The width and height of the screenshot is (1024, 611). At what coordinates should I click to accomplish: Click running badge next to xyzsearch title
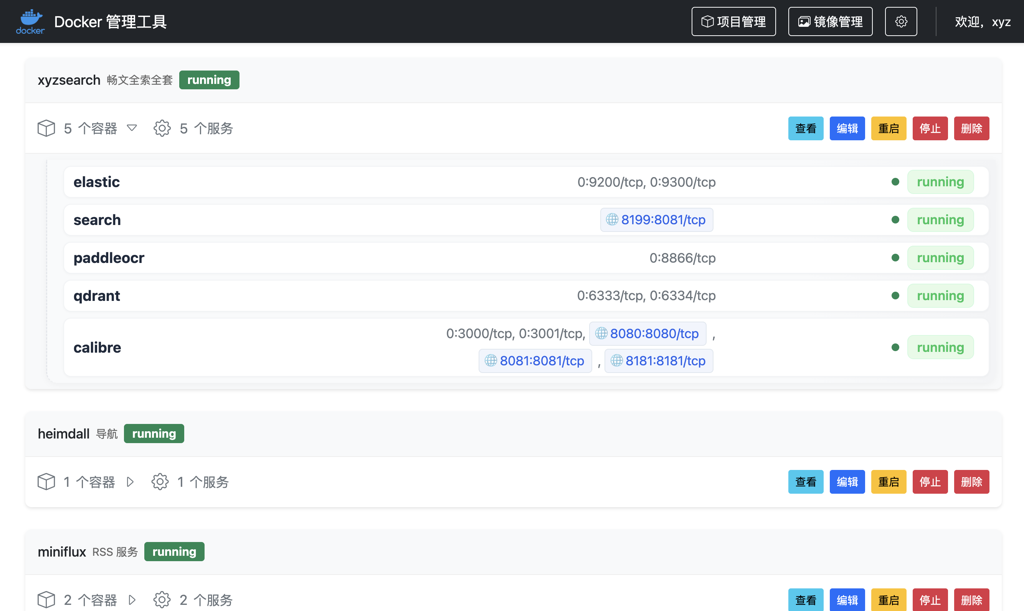pos(209,80)
